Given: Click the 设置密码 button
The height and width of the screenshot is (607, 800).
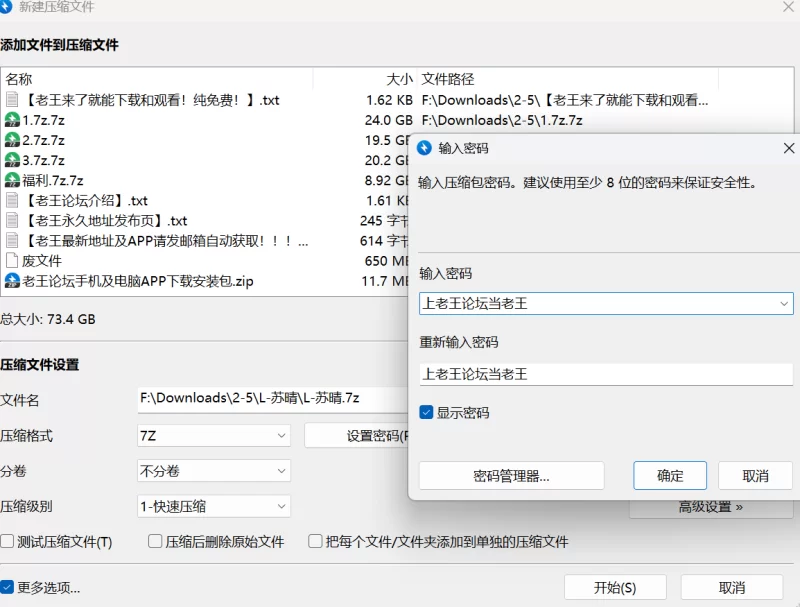Looking at the screenshot, I should (x=357, y=436).
